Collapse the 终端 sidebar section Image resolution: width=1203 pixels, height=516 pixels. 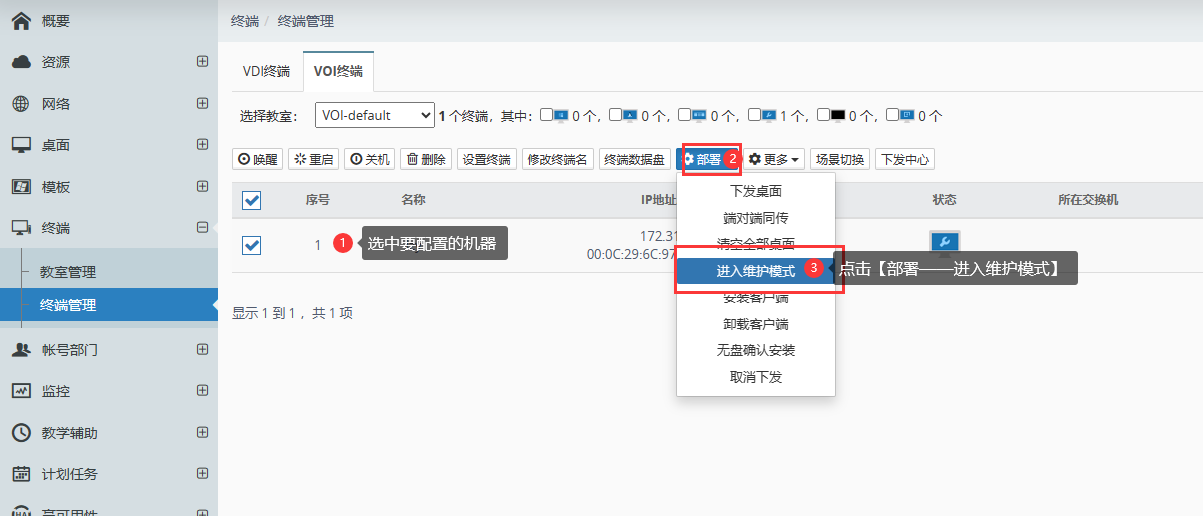pyautogui.click(x=202, y=228)
